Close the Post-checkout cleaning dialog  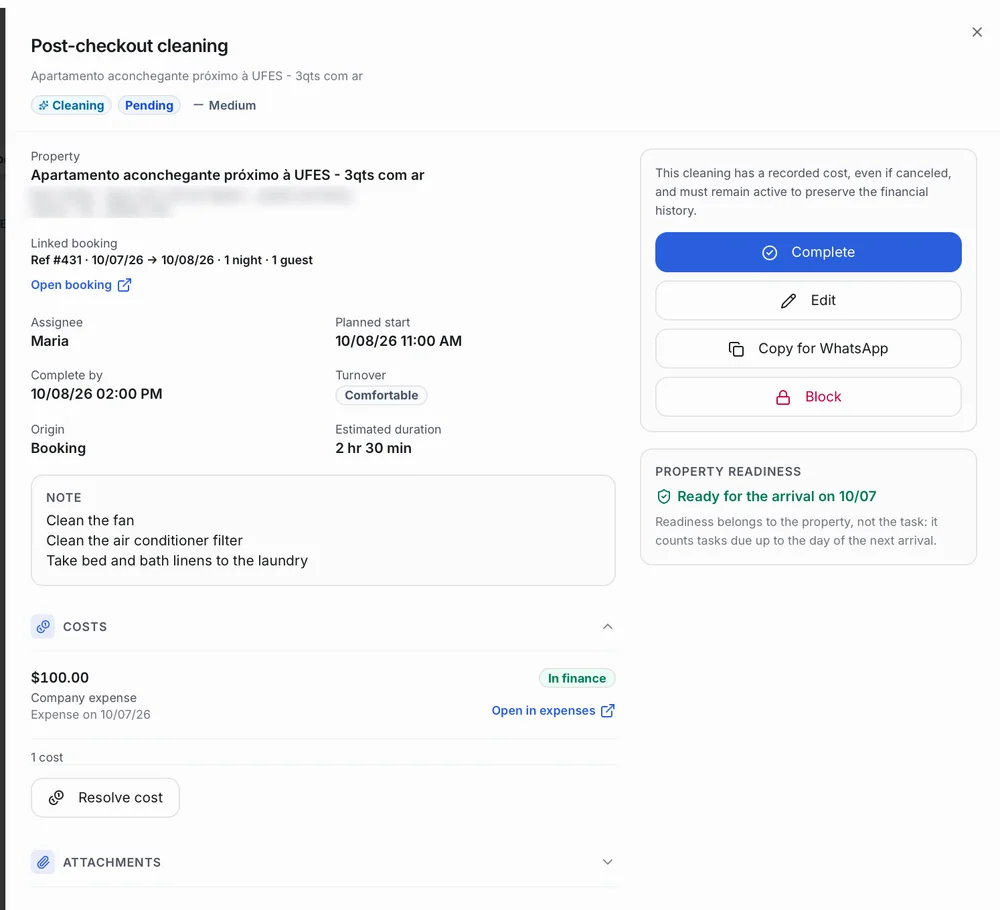(x=976, y=32)
